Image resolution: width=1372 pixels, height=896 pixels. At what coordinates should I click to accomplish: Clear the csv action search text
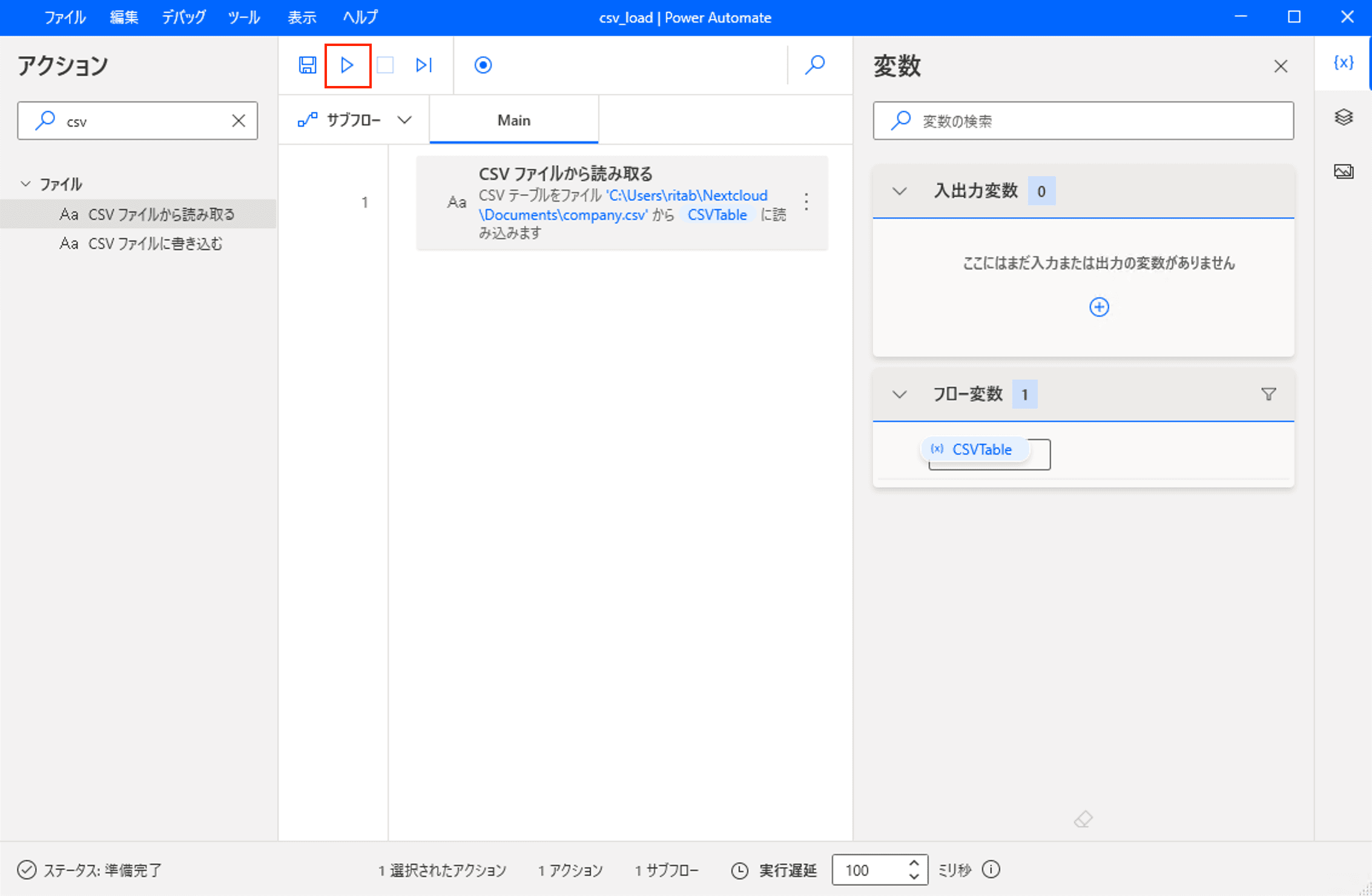pyautogui.click(x=239, y=120)
